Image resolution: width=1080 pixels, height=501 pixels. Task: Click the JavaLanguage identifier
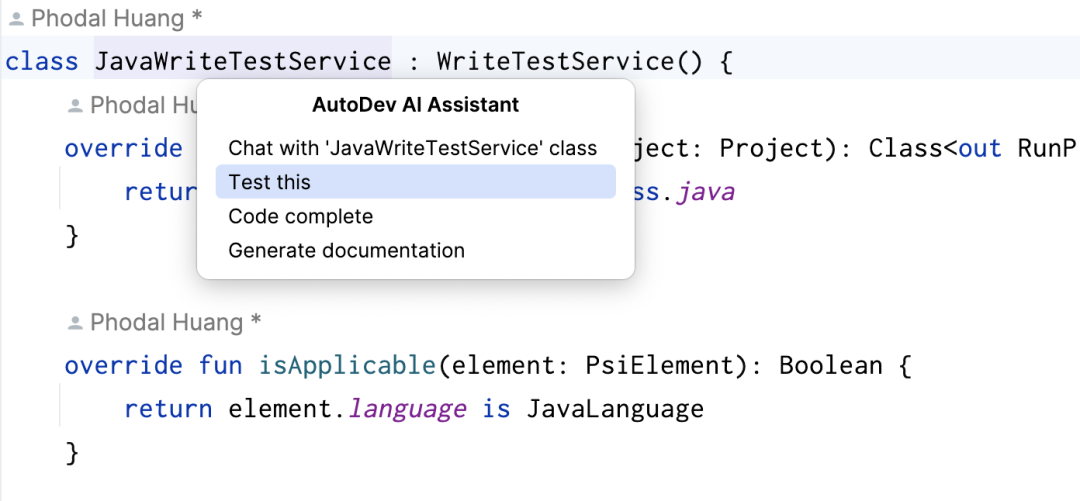[x=615, y=409]
